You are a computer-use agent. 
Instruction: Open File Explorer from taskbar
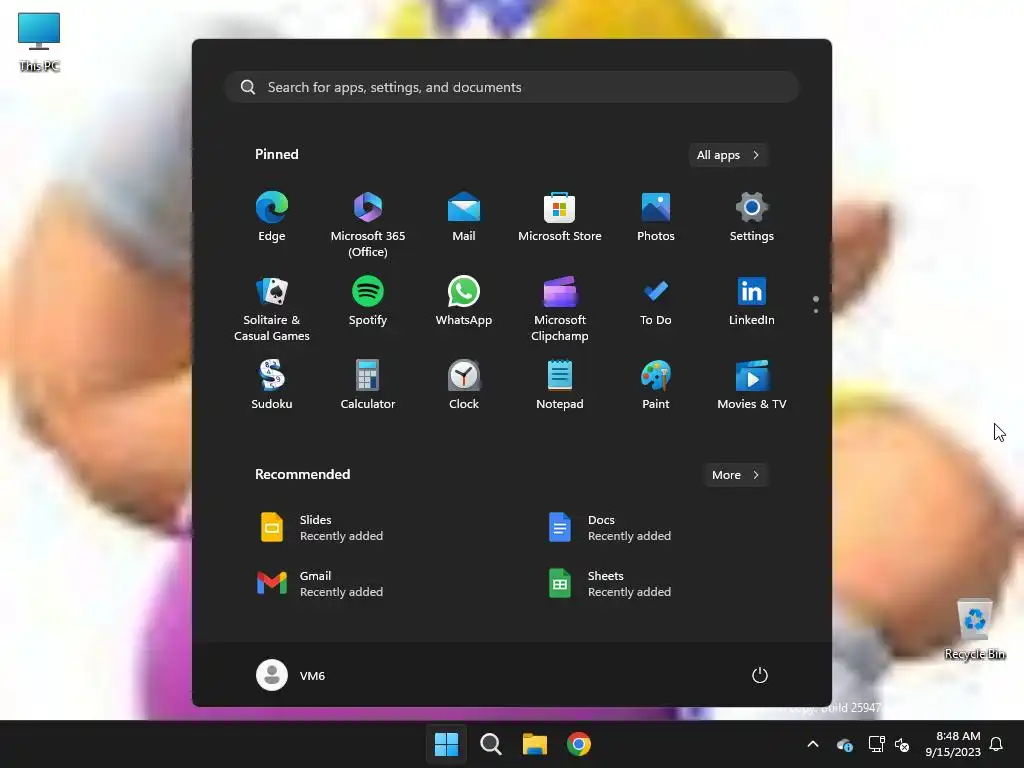coord(535,744)
